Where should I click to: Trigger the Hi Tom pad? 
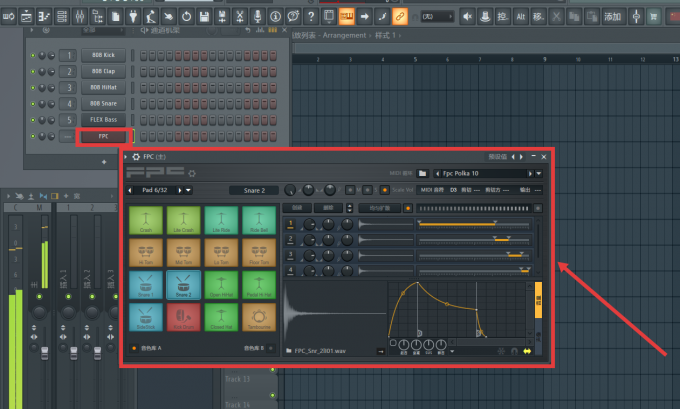point(146,252)
